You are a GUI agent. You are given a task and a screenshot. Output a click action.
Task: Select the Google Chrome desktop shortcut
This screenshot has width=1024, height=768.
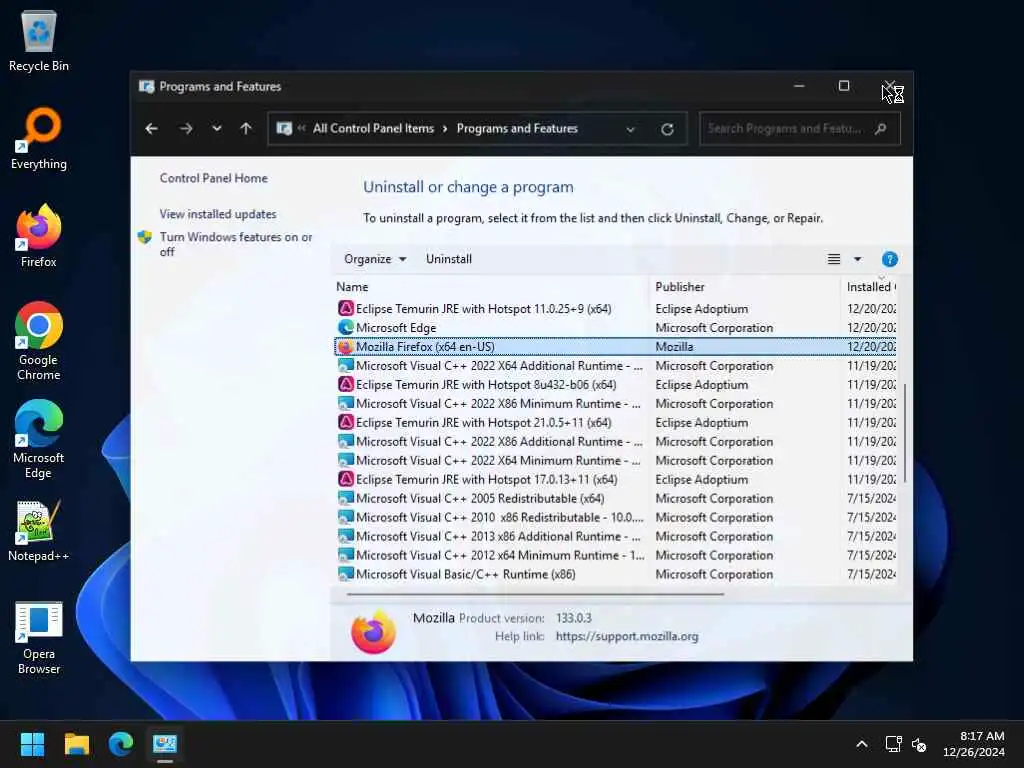tap(39, 341)
